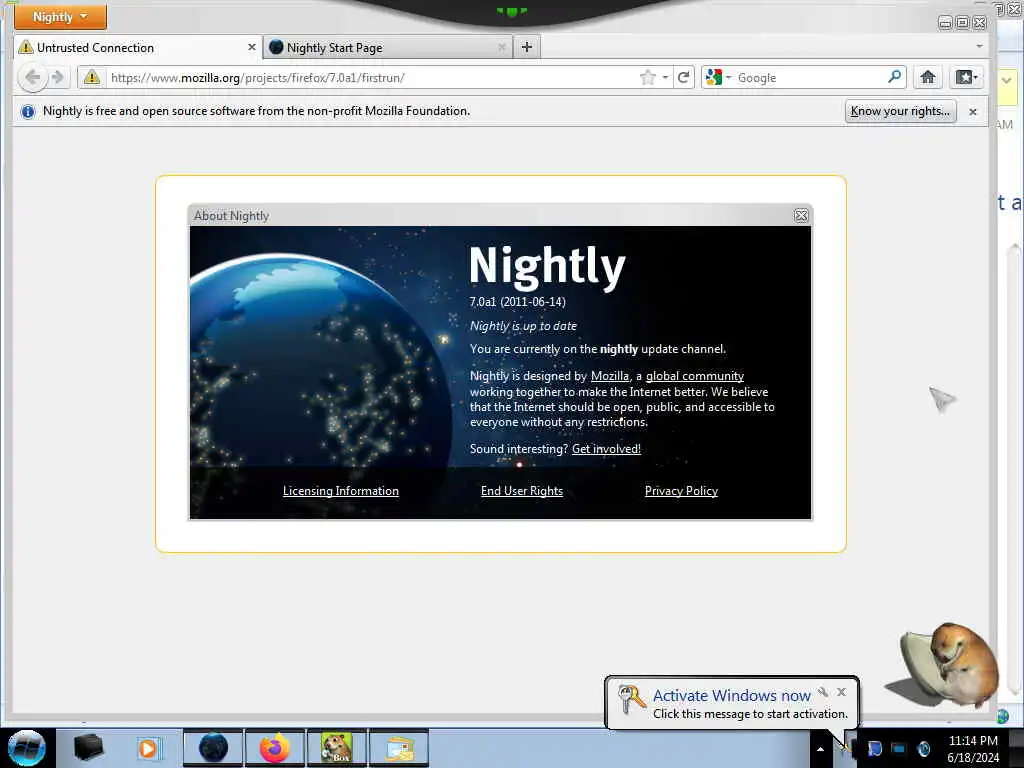Go forward with the forward arrow
The height and width of the screenshot is (768, 1024).
pyautogui.click(x=58, y=78)
